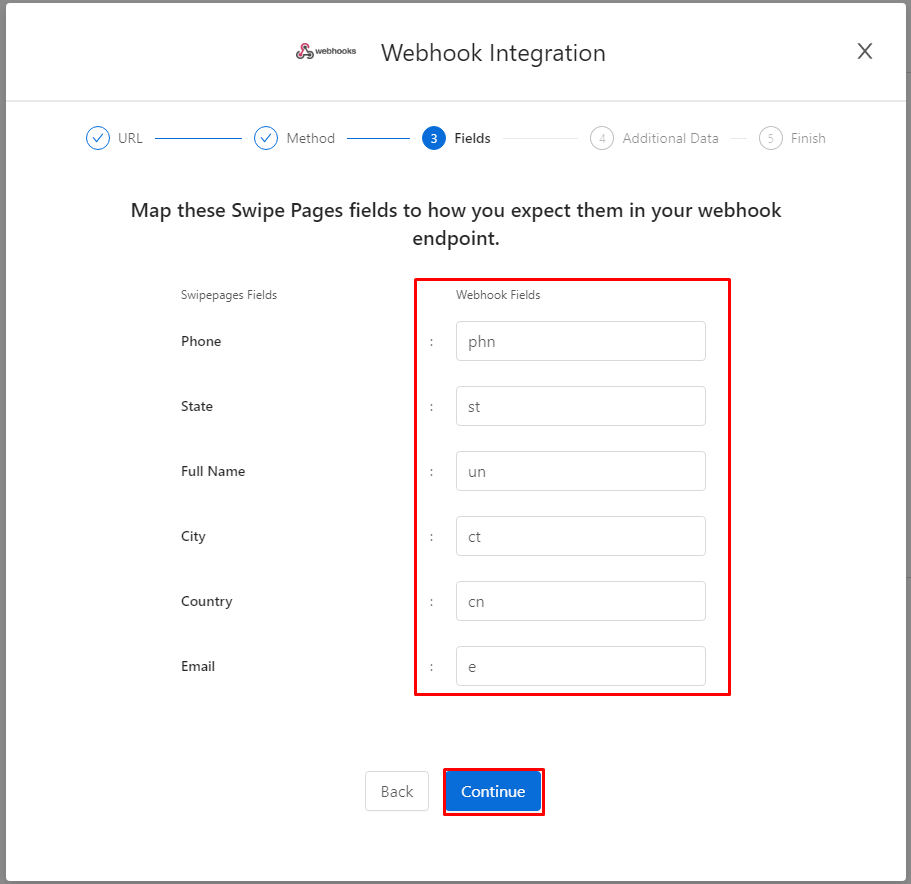Viewport: 911px width, 884px height.
Task: Click the 'Map these Swipe Pages fields' heading
Action: 456,224
